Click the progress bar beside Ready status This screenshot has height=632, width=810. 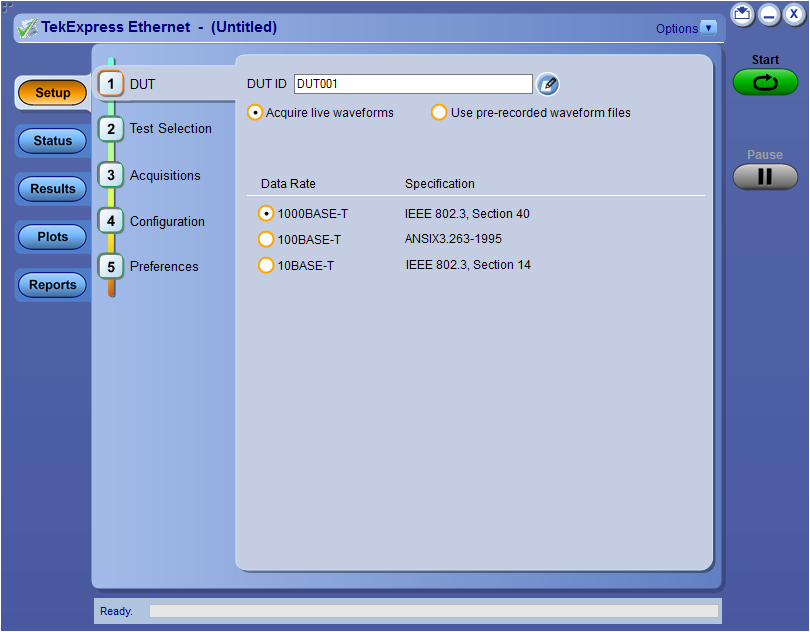(x=435, y=610)
